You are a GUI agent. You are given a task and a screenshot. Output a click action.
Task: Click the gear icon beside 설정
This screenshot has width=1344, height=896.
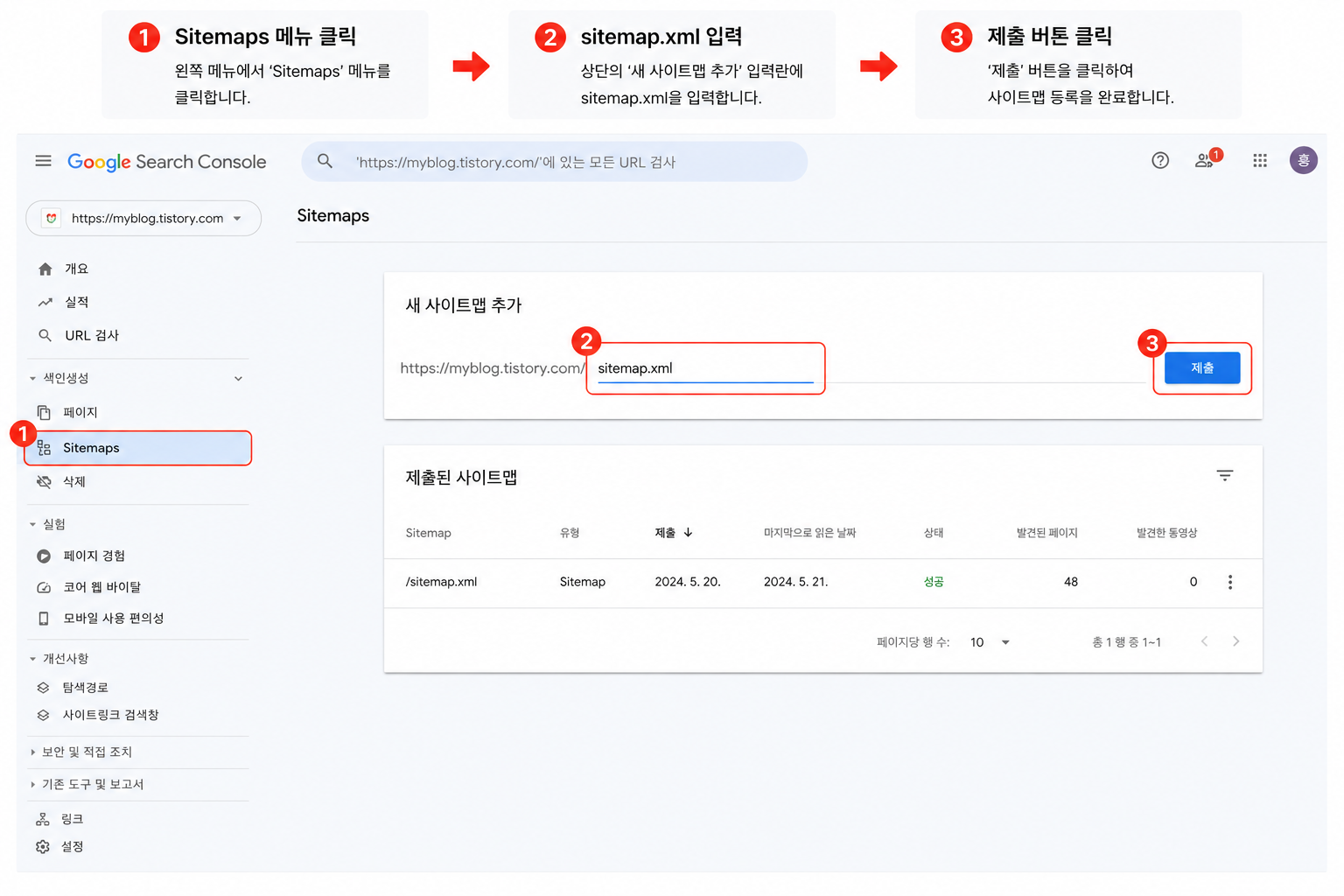click(43, 847)
